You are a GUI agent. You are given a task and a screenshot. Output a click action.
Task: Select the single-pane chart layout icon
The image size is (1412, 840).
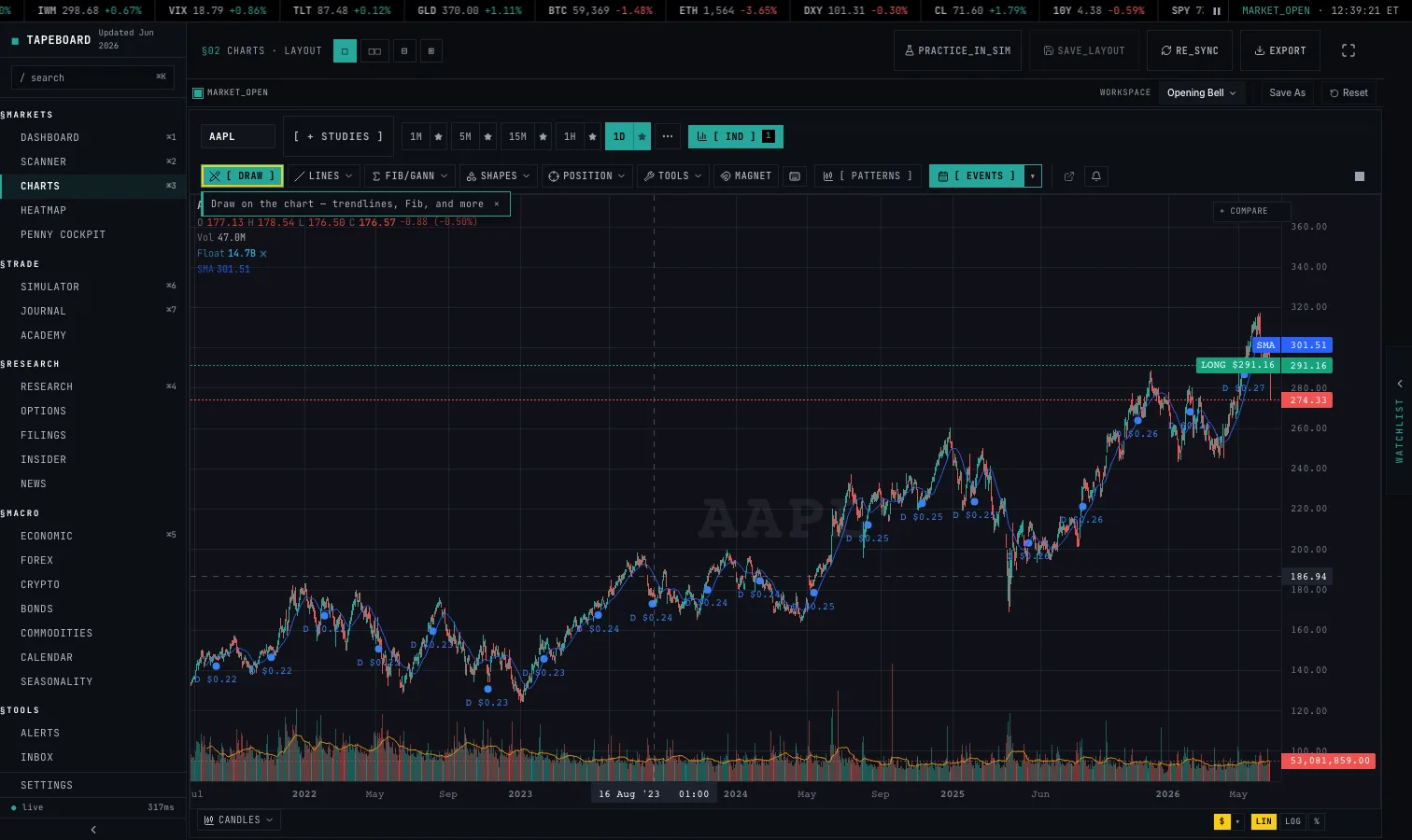tap(345, 50)
